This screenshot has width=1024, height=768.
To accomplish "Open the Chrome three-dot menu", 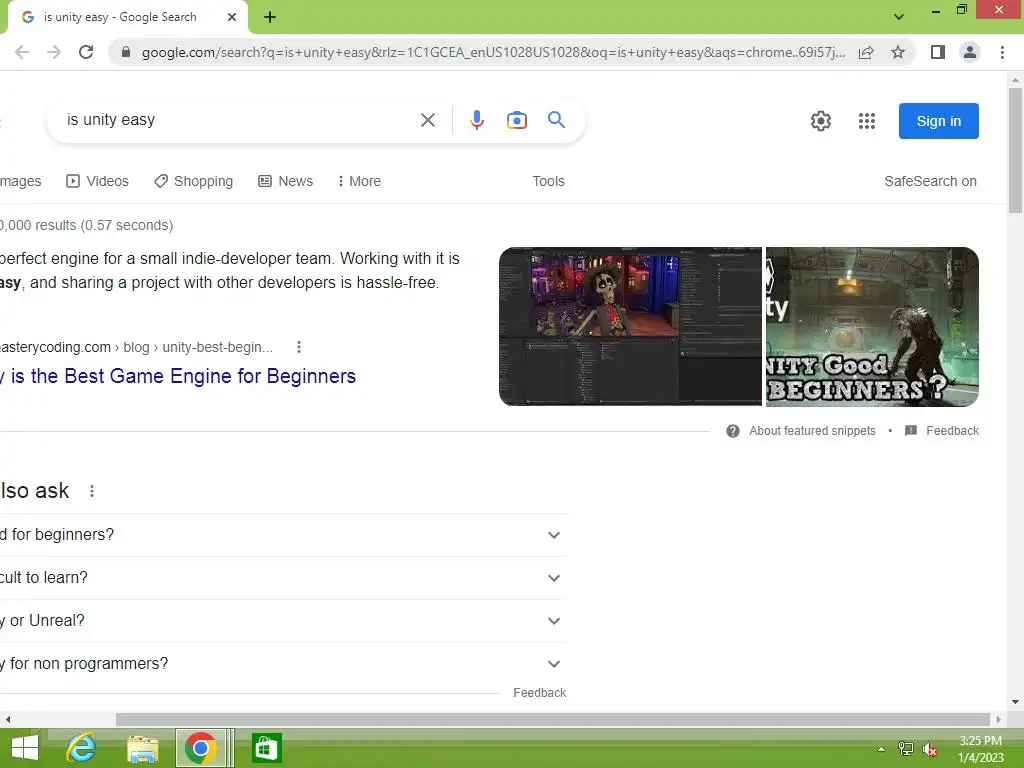I will tap(1002, 52).
